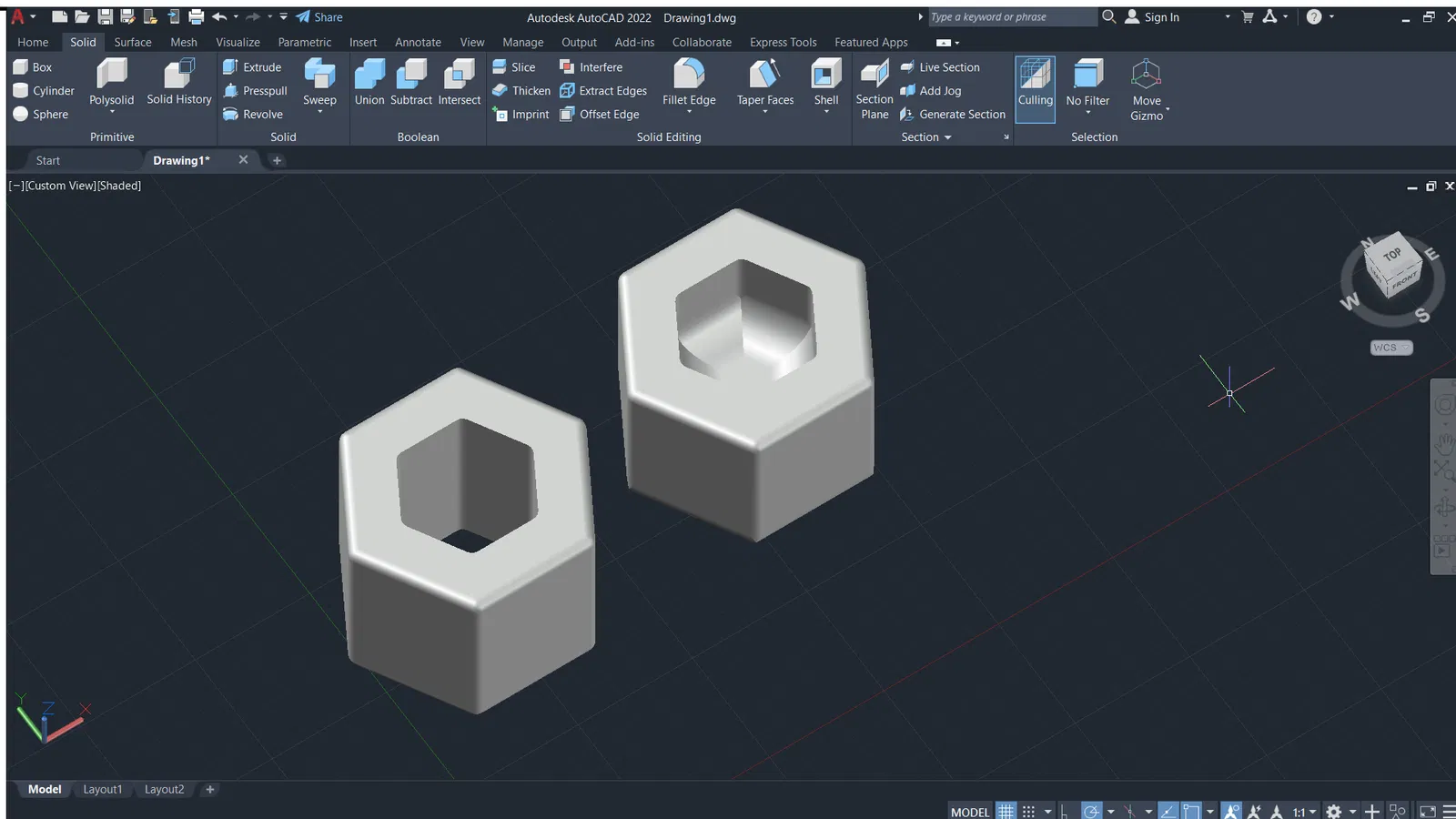Open Layout1 tab

click(103, 789)
